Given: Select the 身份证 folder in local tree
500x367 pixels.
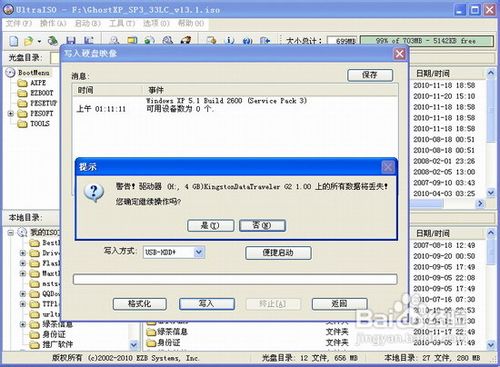Looking at the screenshot, I should click(x=54, y=334).
